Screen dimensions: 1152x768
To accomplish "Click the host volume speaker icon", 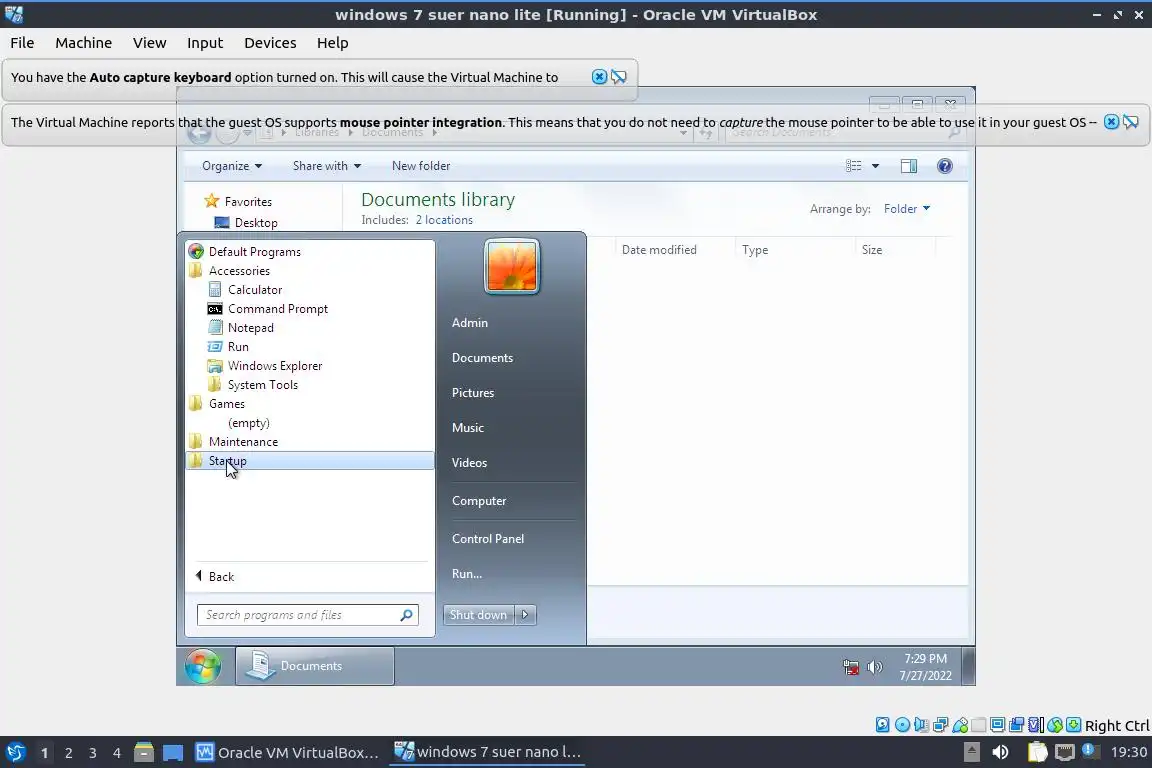I will (1000, 752).
